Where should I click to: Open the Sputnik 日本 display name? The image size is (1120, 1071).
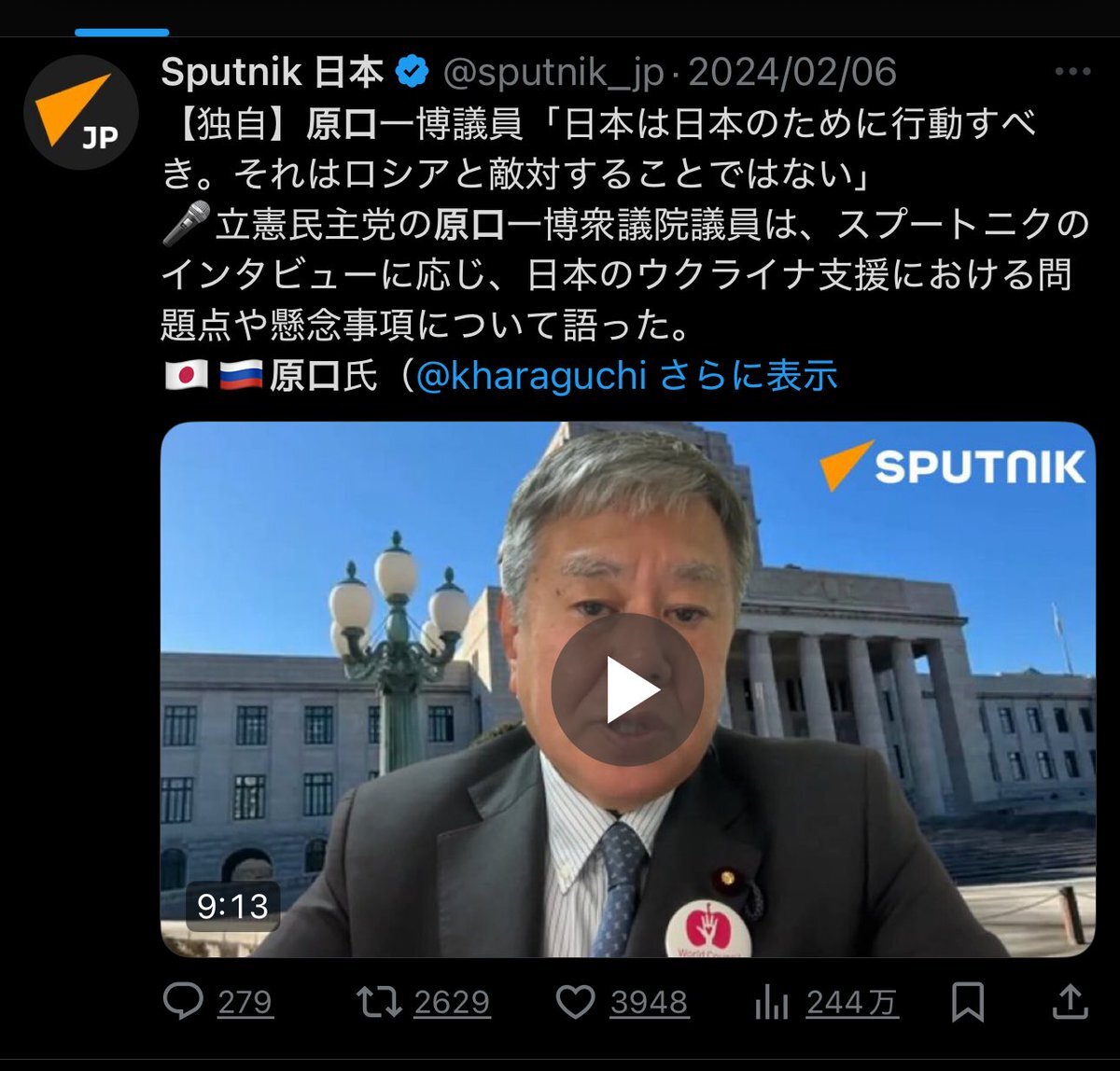coord(273,72)
